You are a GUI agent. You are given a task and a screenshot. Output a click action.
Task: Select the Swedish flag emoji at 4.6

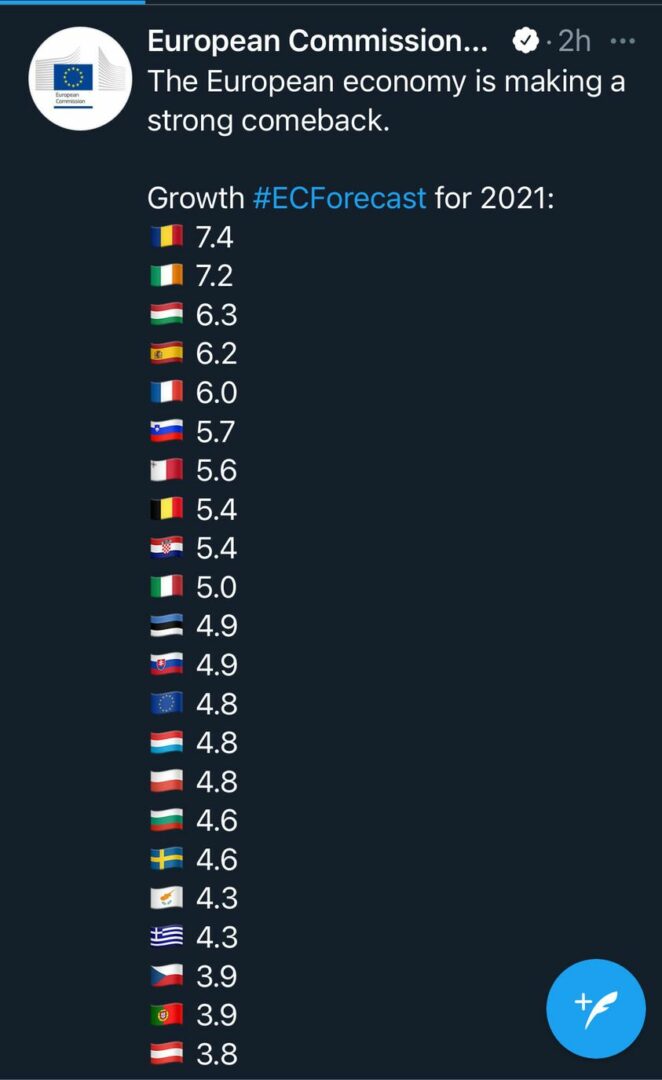click(x=167, y=859)
